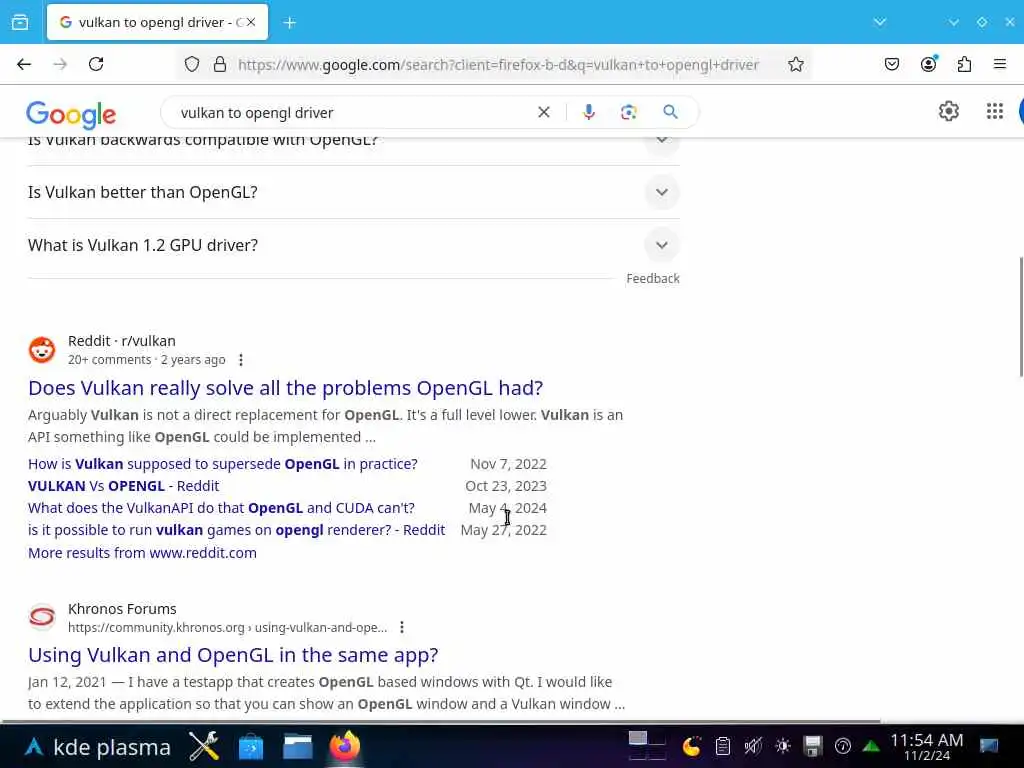Click the Reddit favicon on result
The image size is (1024, 768).
pyautogui.click(x=42, y=350)
